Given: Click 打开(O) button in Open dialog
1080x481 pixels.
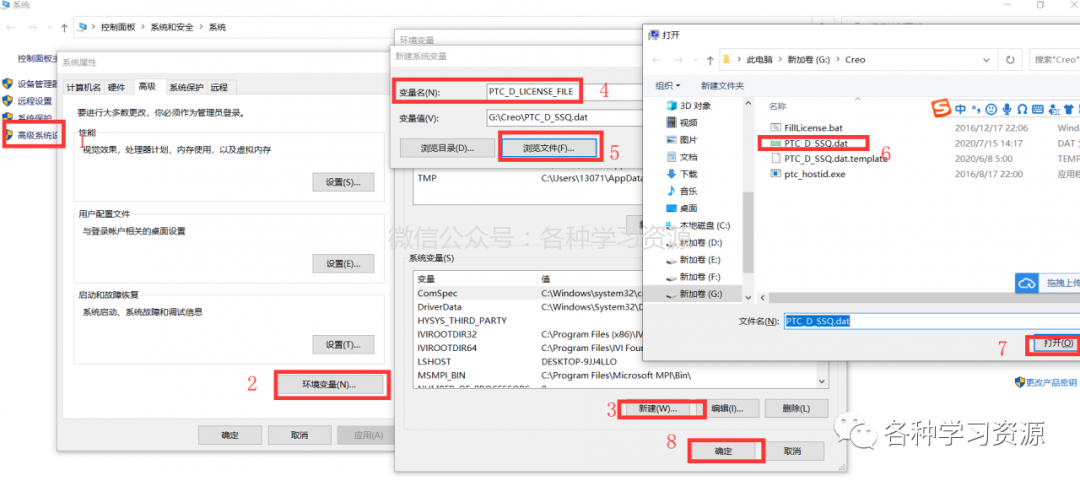Looking at the screenshot, I should pyautogui.click(x=1058, y=342).
